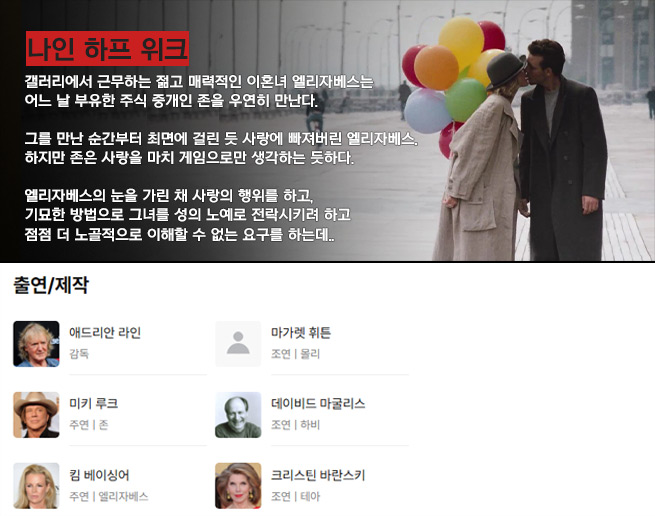
Task: Open the 크리스틴 바란스키 name link
Action: (x=318, y=475)
